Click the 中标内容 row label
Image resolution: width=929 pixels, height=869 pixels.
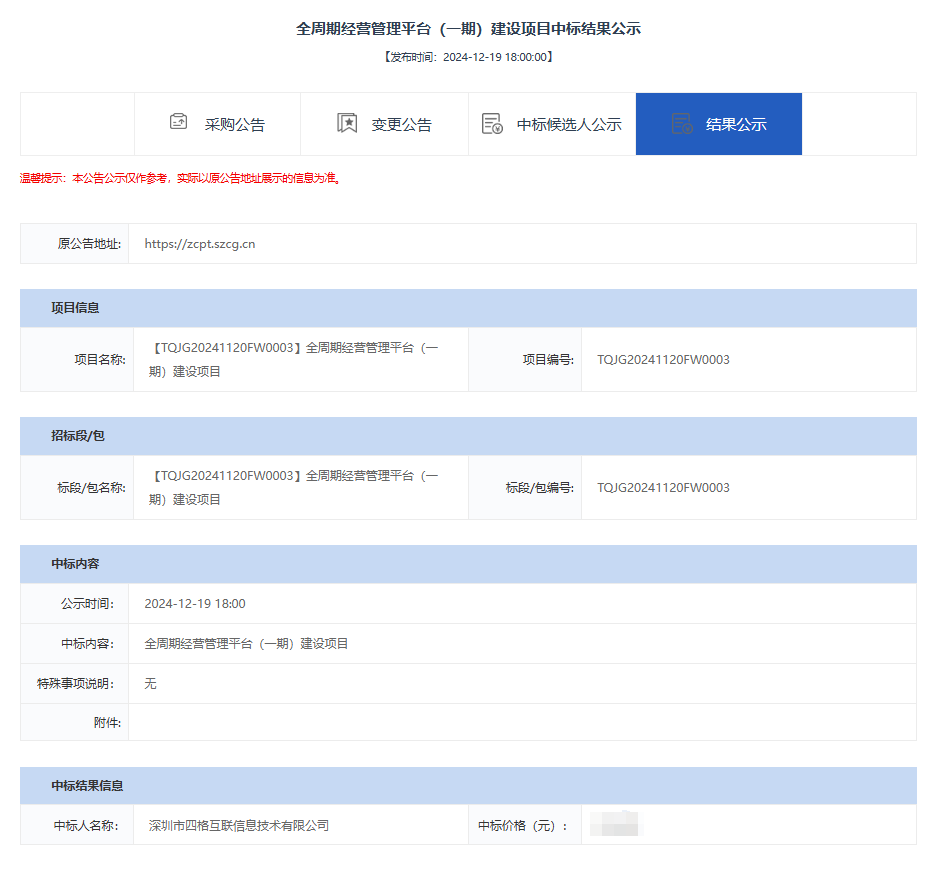point(87,644)
